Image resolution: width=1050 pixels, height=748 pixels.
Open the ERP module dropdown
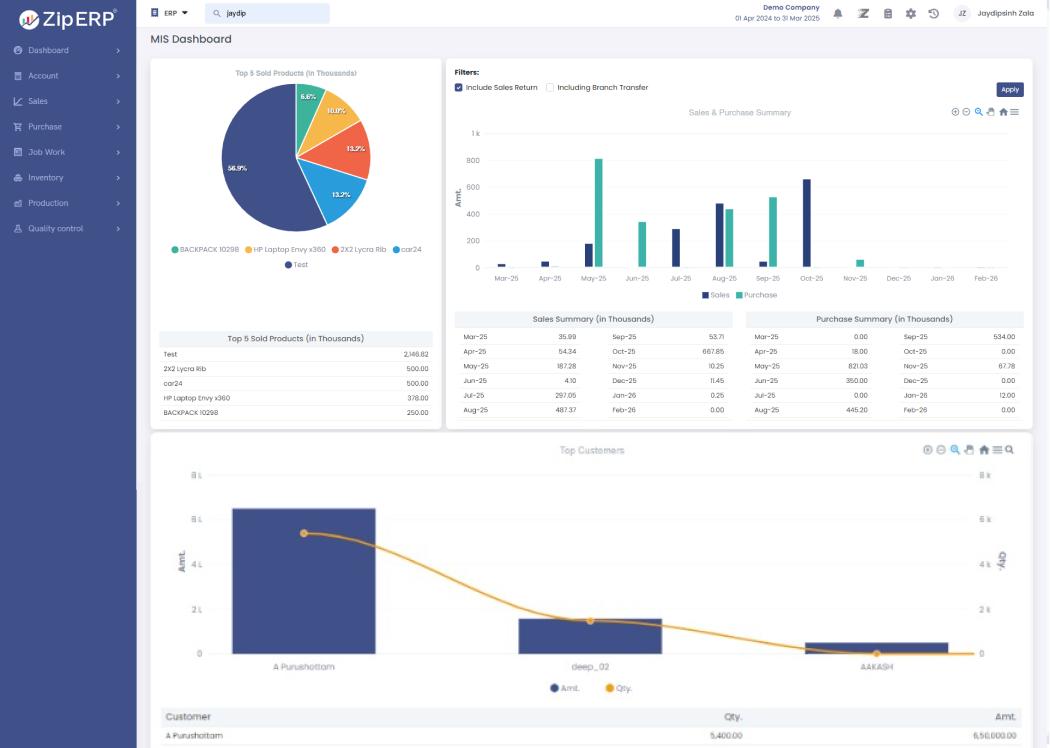(169, 13)
